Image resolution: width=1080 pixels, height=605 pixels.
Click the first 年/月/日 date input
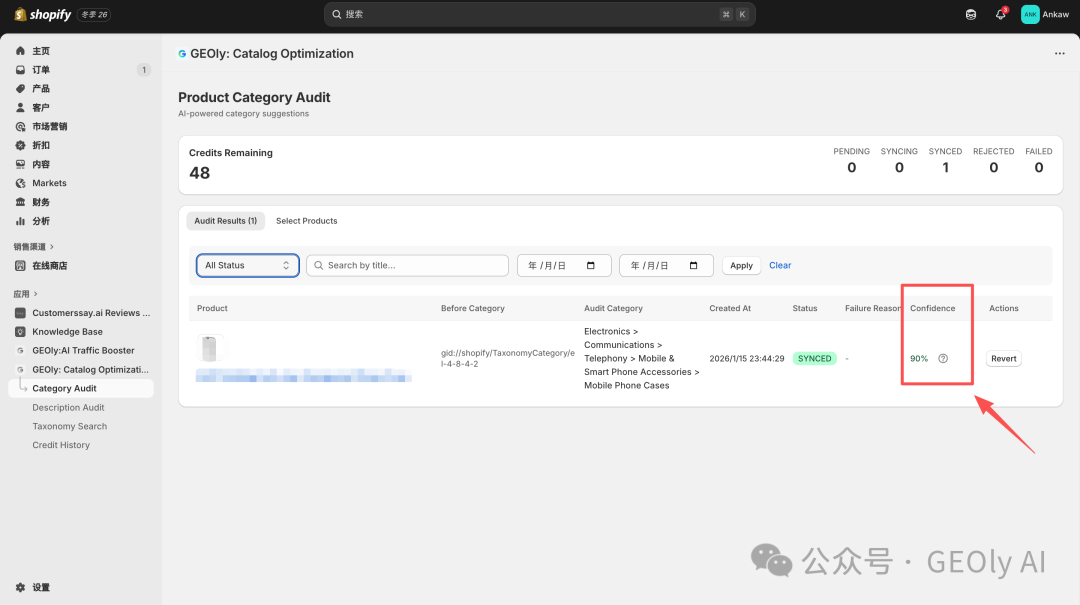564,265
